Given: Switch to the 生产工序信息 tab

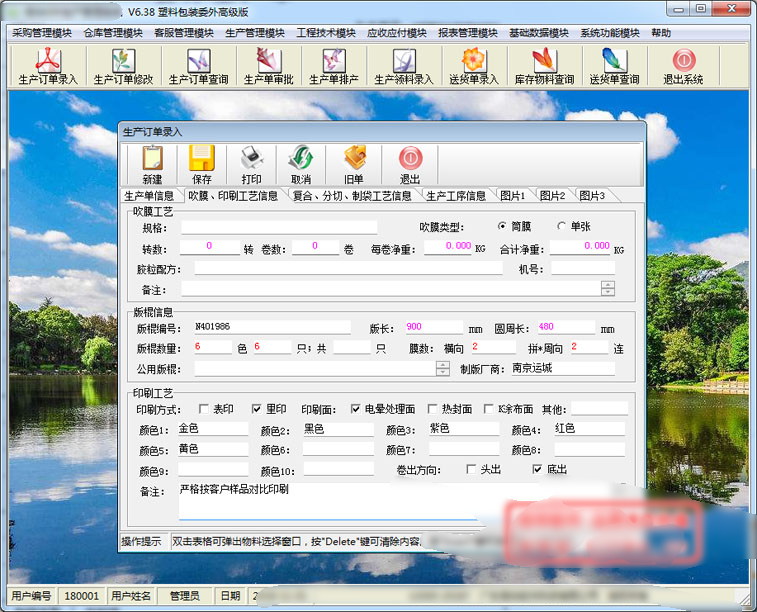Looking at the screenshot, I should click(x=455, y=195).
